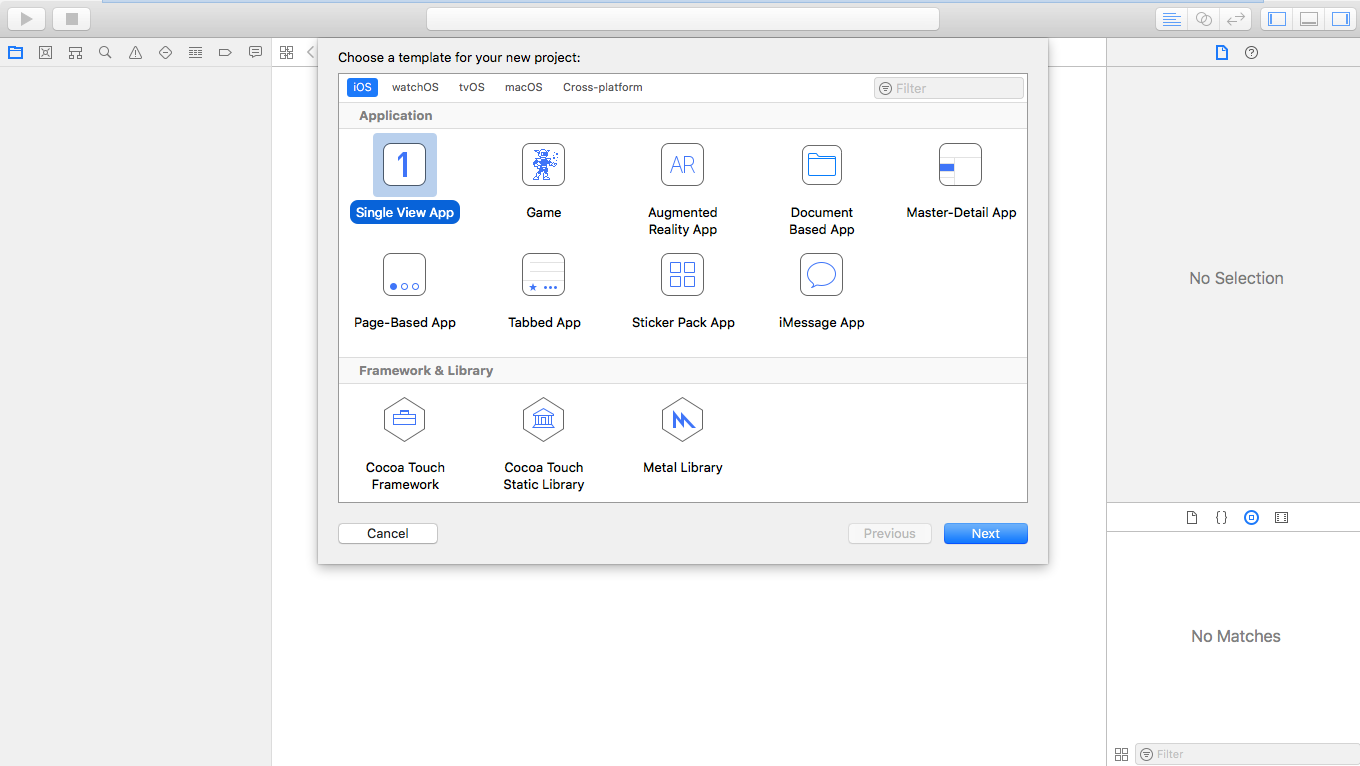The image size is (1360, 766).
Task: Select the iOS platform tab
Action: (362, 87)
